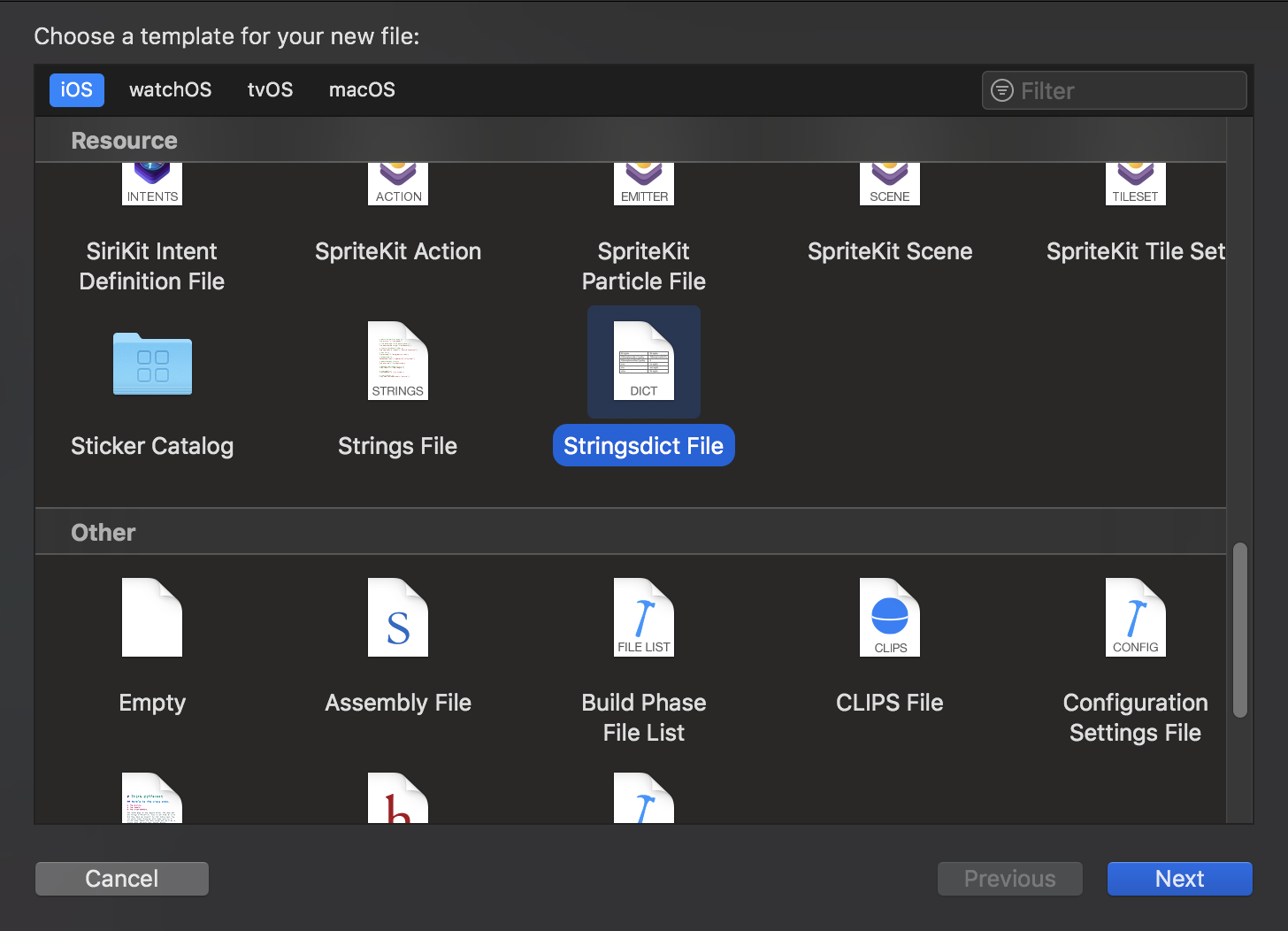This screenshot has width=1288, height=931.
Task: Click the vertical scrollbar thumb in template list
Action: pos(1240,630)
